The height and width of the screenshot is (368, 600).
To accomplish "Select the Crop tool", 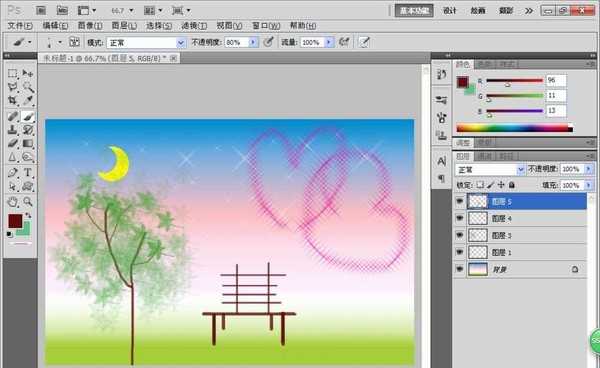I will pyautogui.click(x=13, y=101).
